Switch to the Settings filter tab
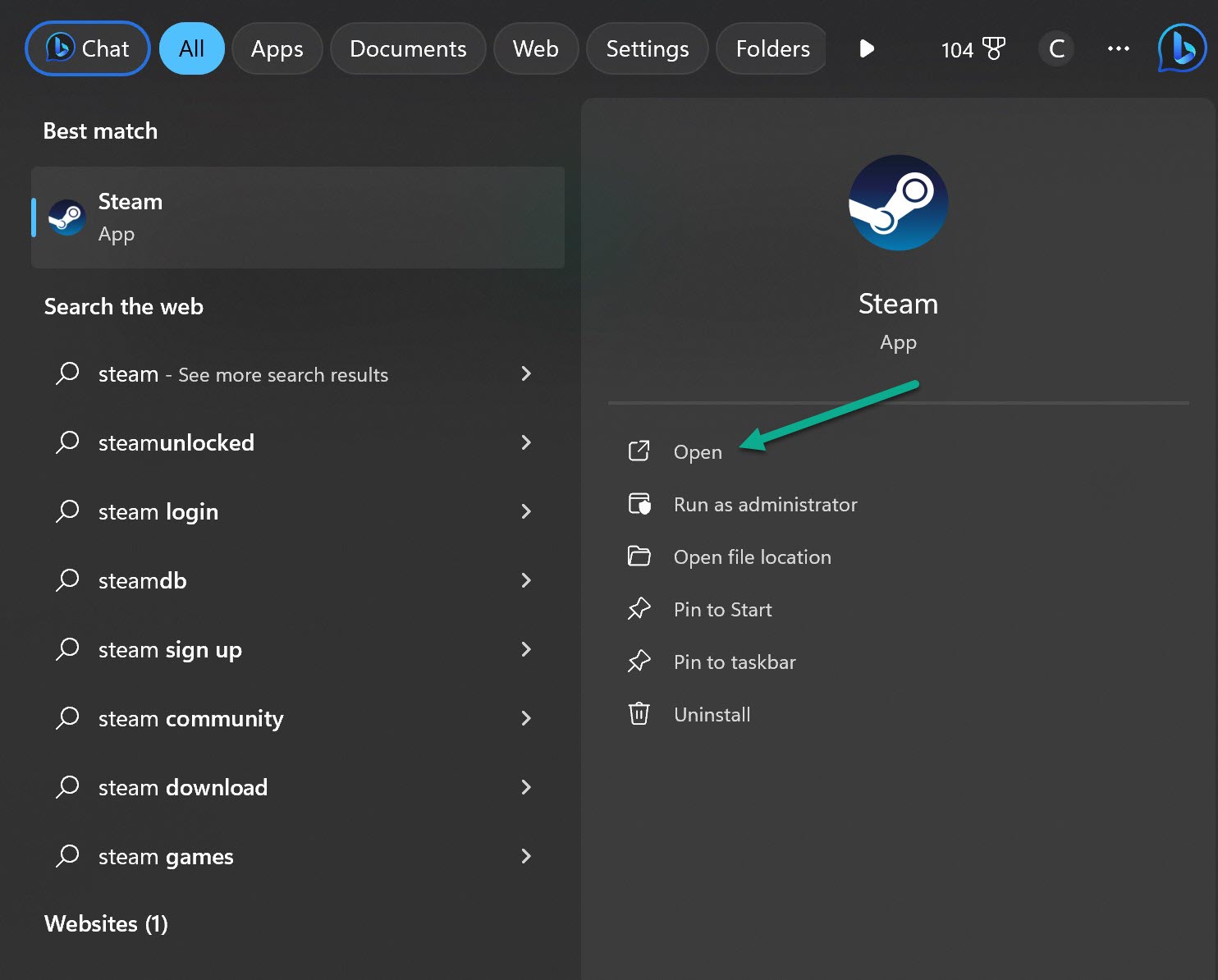 click(x=647, y=48)
